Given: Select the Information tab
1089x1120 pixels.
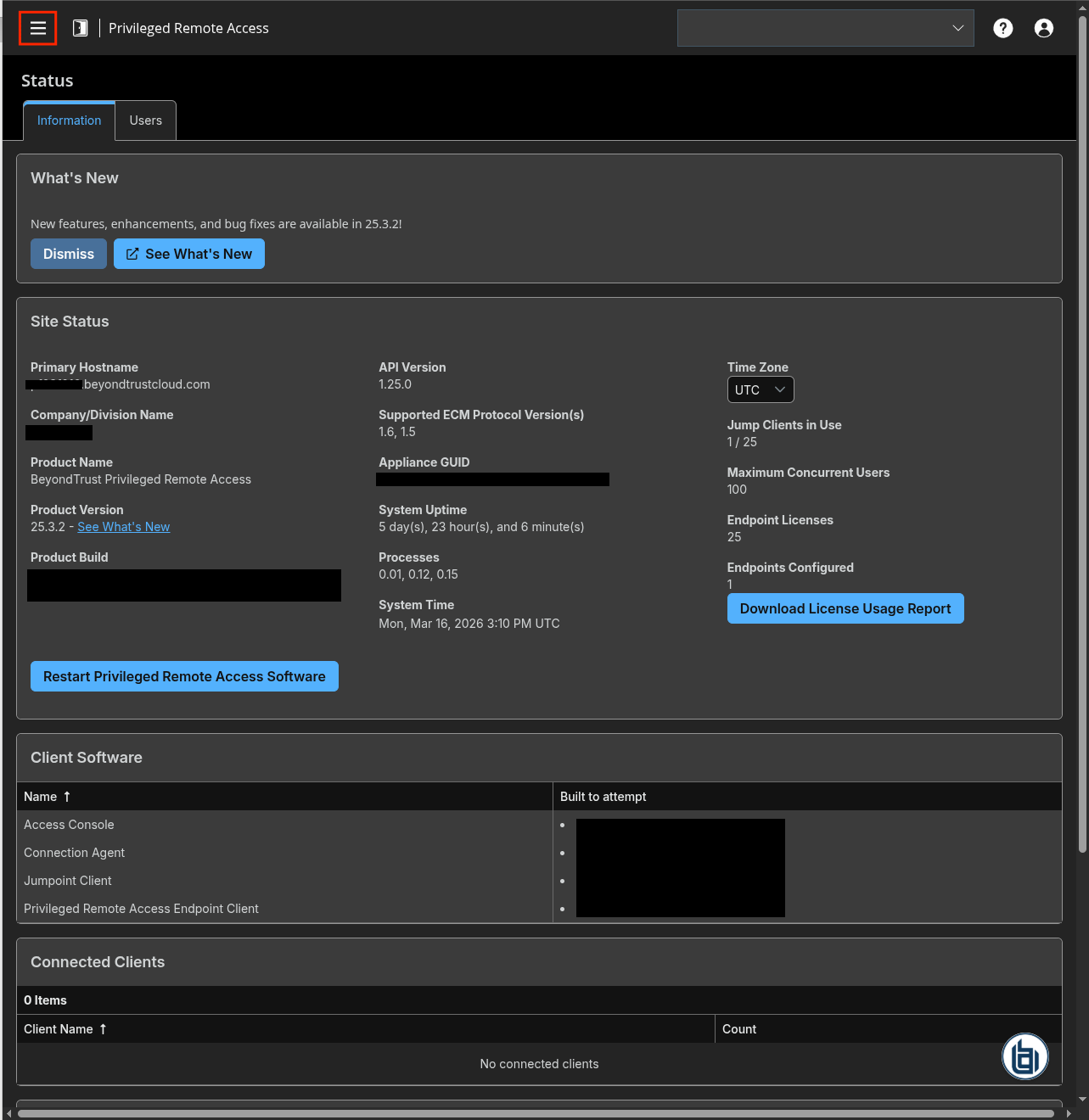Looking at the screenshot, I should click(69, 120).
